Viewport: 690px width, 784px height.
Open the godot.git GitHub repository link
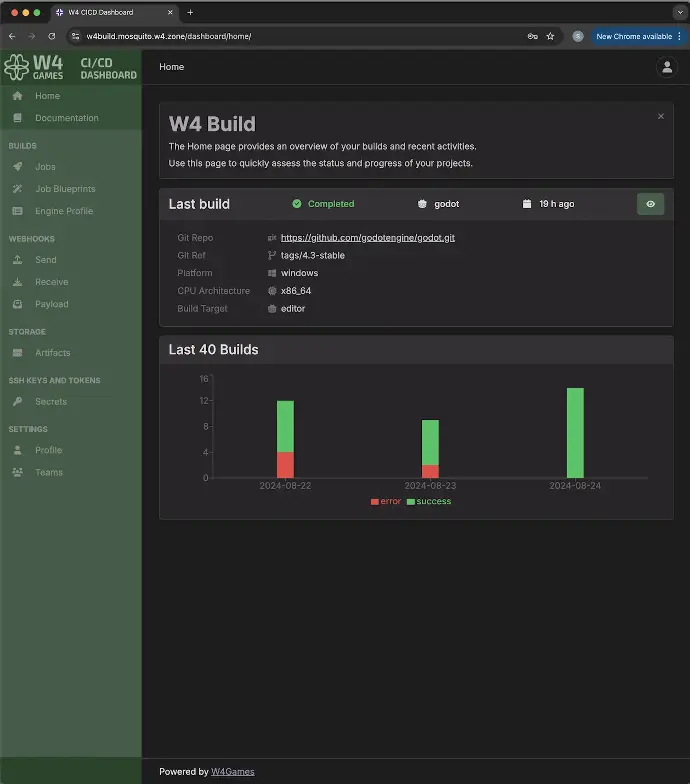click(x=368, y=238)
